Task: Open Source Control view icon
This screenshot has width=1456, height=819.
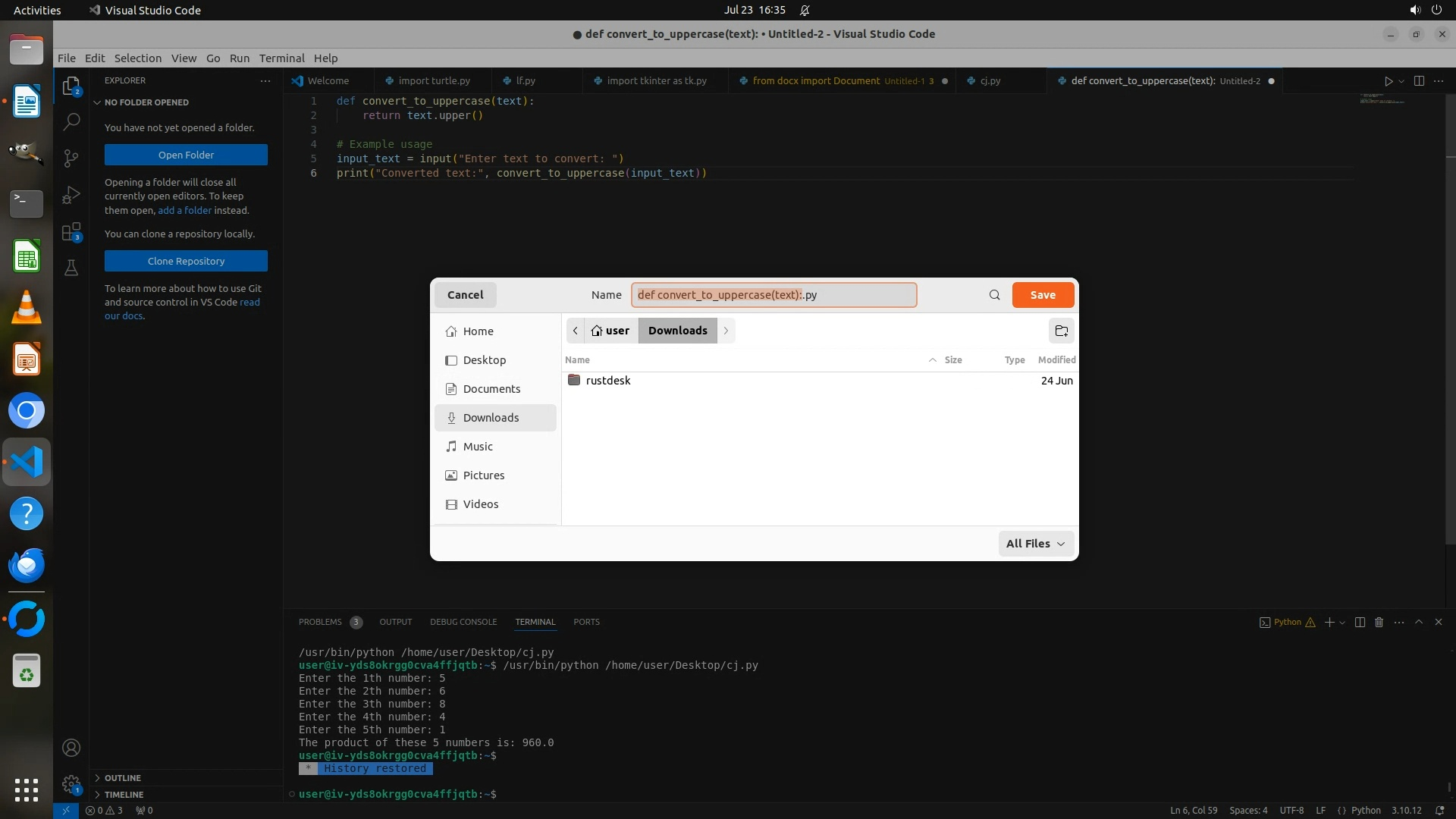Action: click(x=71, y=158)
